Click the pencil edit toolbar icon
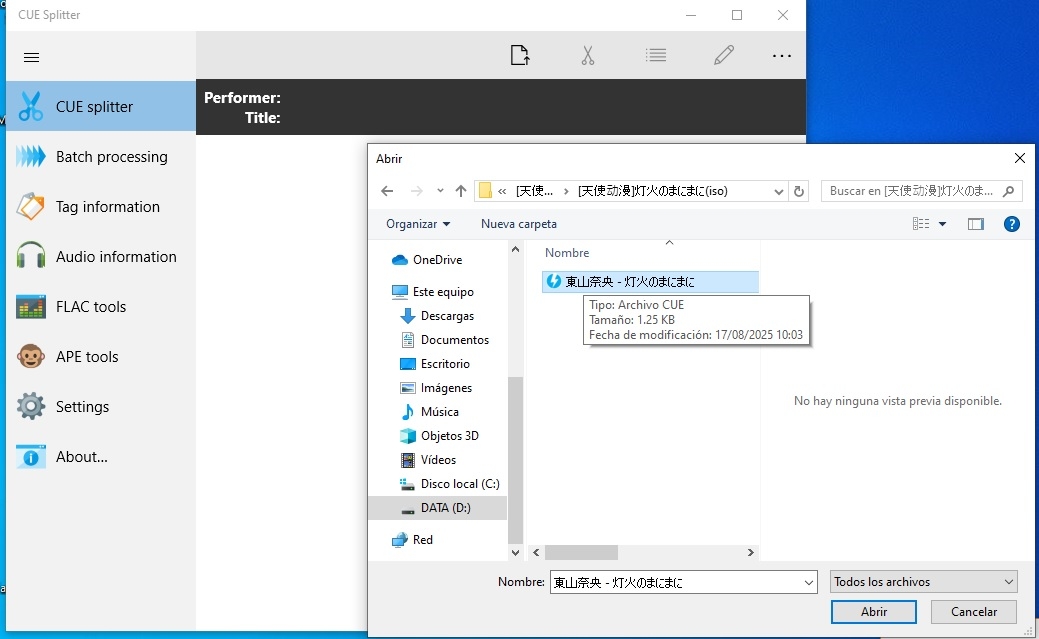The height and width of the screenshot is (639, 1039). coord(724,55)
